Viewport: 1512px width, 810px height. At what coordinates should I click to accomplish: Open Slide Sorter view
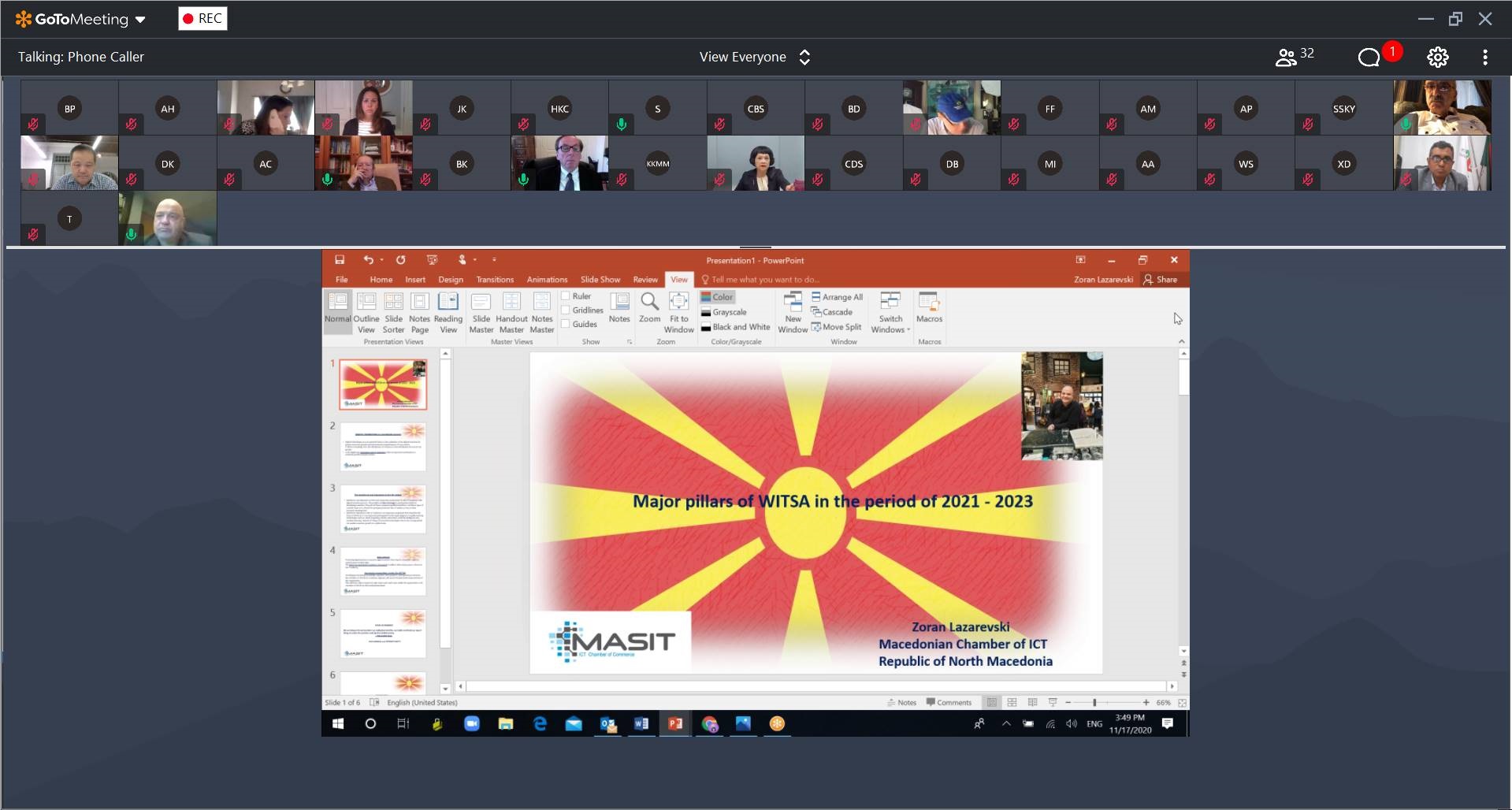pos(393,313)
